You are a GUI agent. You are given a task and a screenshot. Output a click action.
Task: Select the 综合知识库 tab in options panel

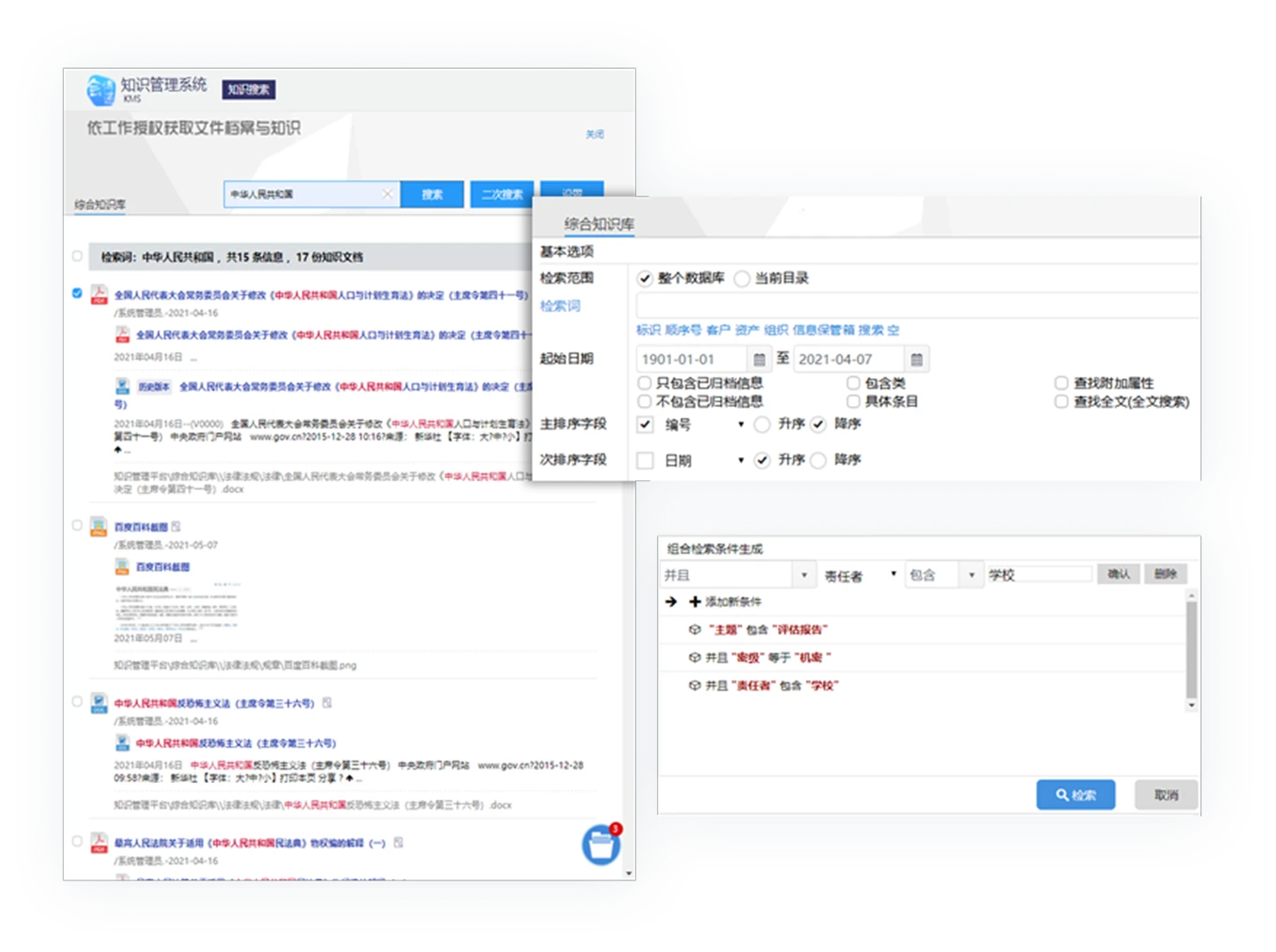(599, 224)
